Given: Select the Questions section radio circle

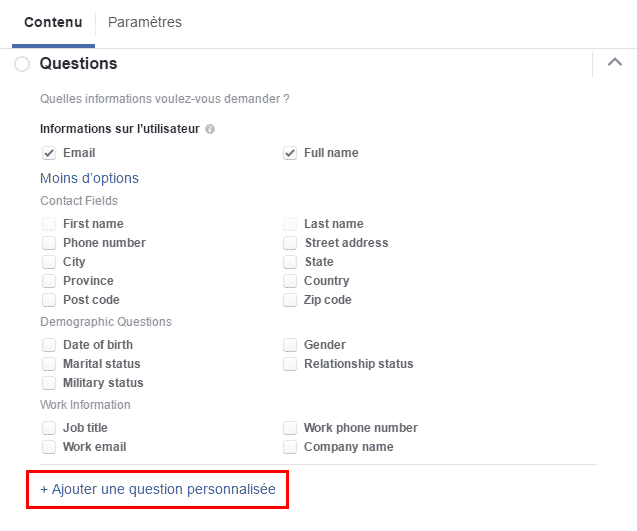Looking at the screenshot, I should point(22,64).
